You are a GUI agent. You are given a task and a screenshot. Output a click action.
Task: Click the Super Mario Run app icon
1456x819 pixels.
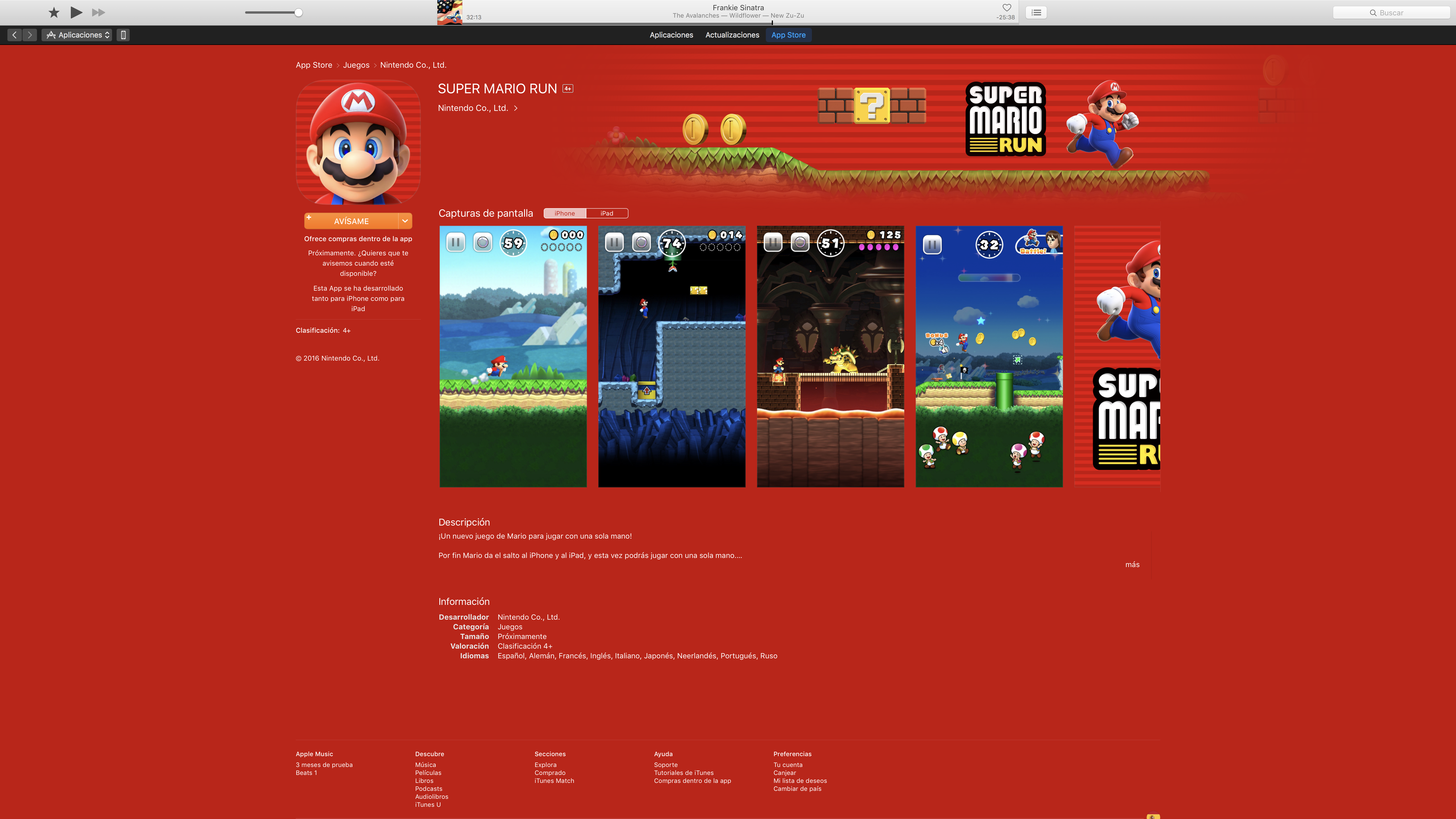[x=358, y=142]
